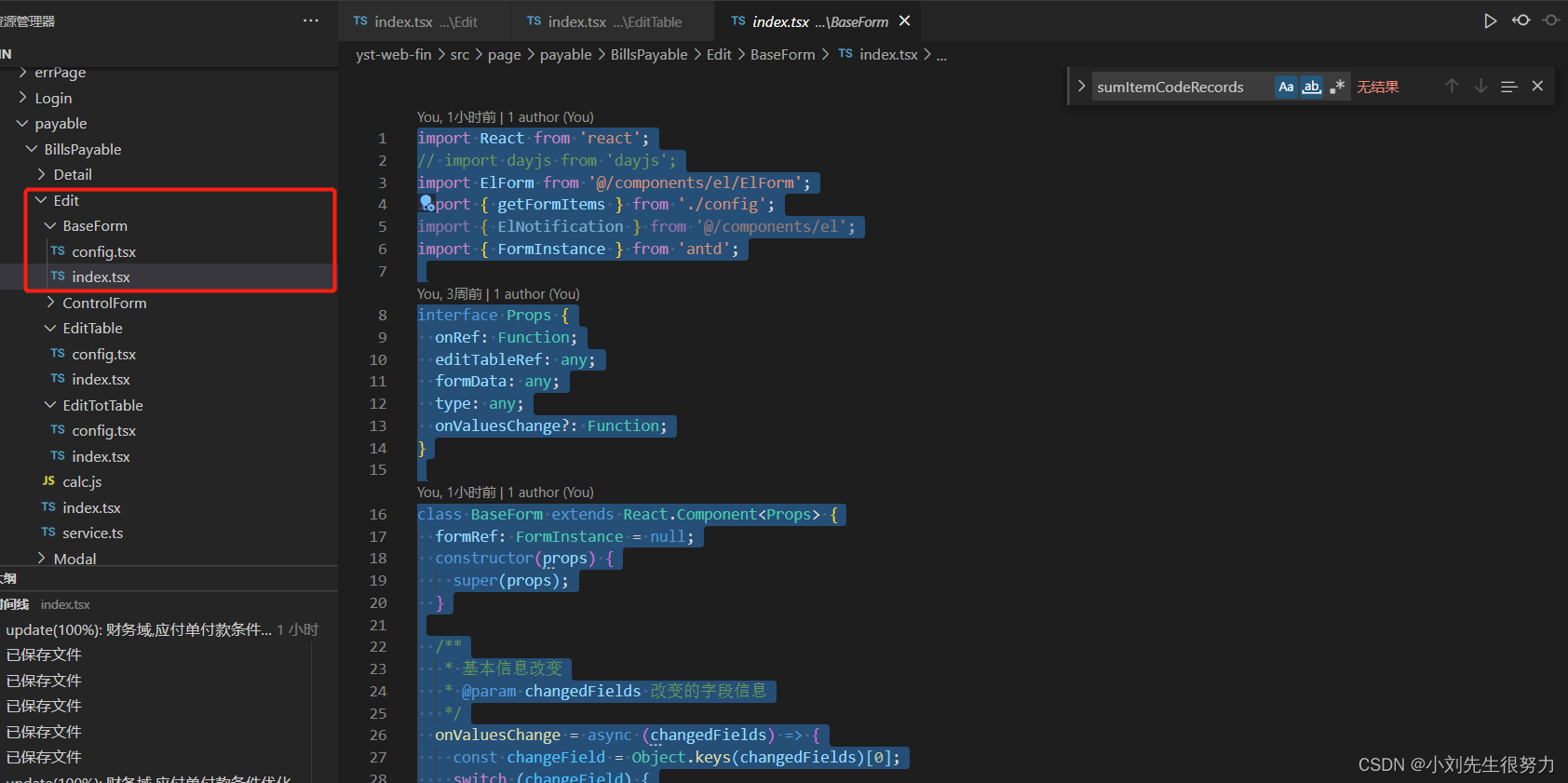Click code lens above class BaseForm
The image size is (1568, 783).
click(x=506, y=493)
